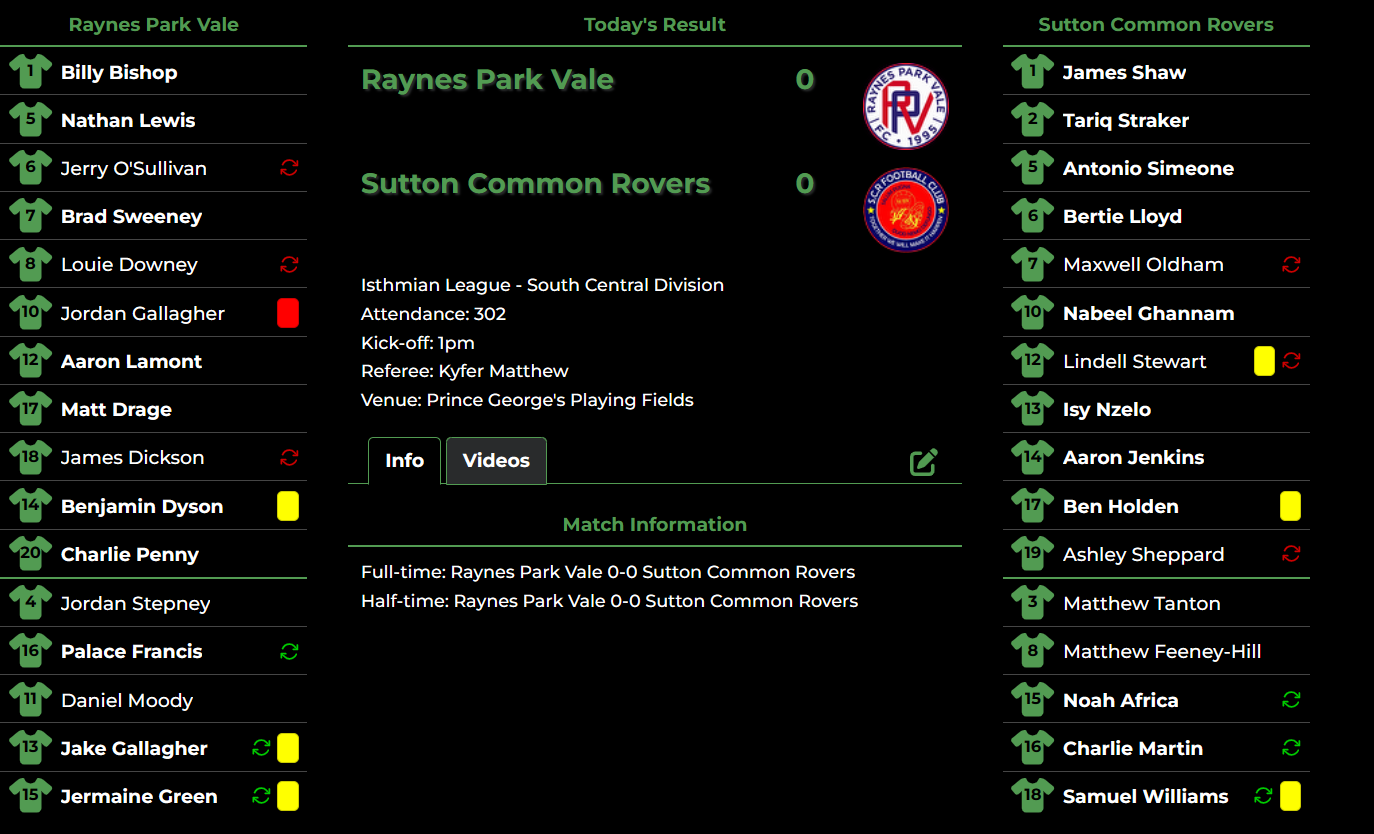This screenshot has width=1374, height=834.
Task: Click the yellow card next to Jake Gallagher
Action: coord(288,748)
